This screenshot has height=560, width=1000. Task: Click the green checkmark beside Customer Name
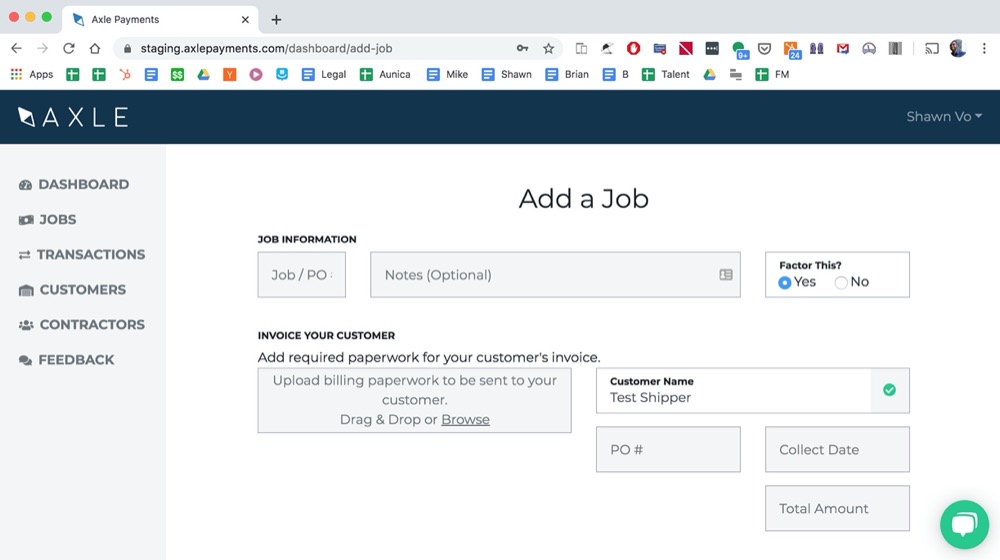(x=889, y=390)
